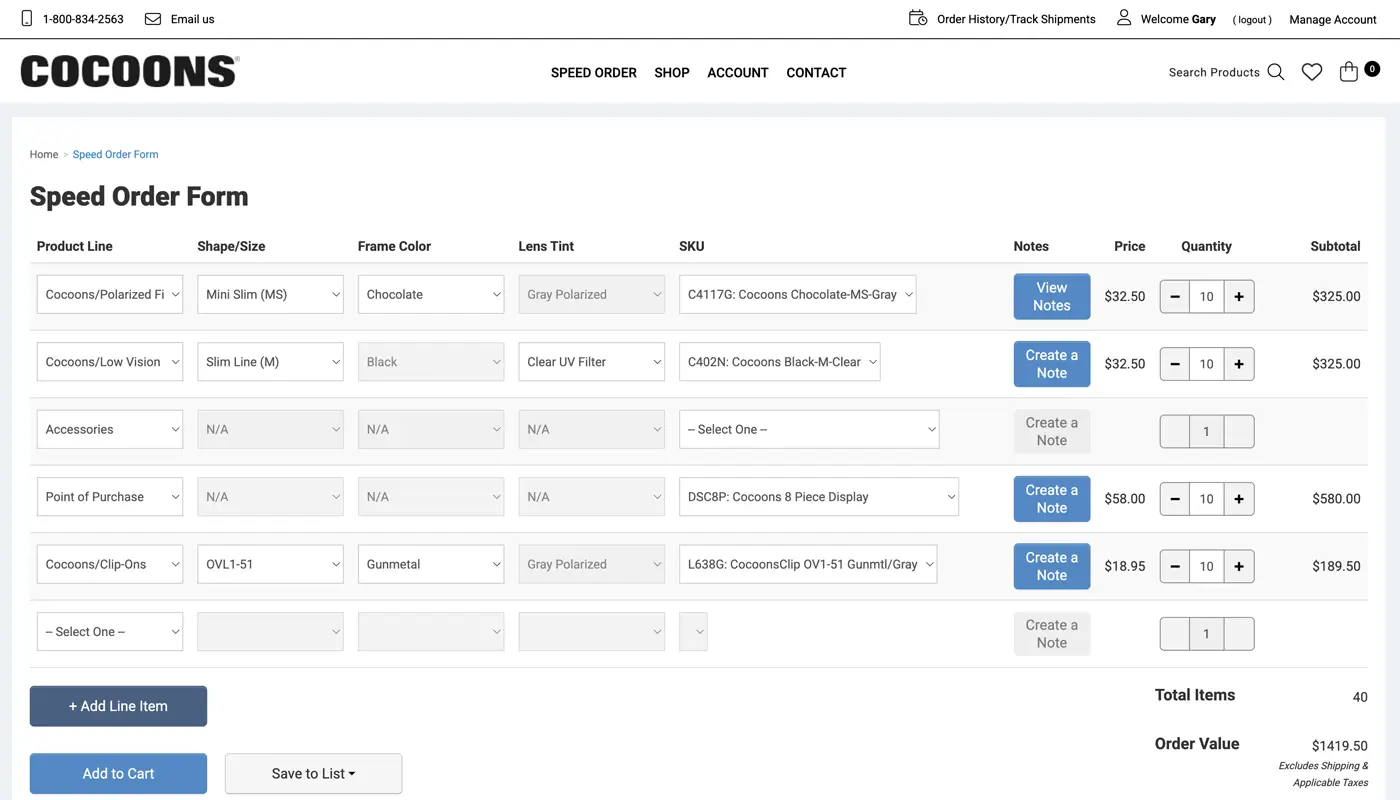Create a note for DSC8P Display row

(1052, 499)
